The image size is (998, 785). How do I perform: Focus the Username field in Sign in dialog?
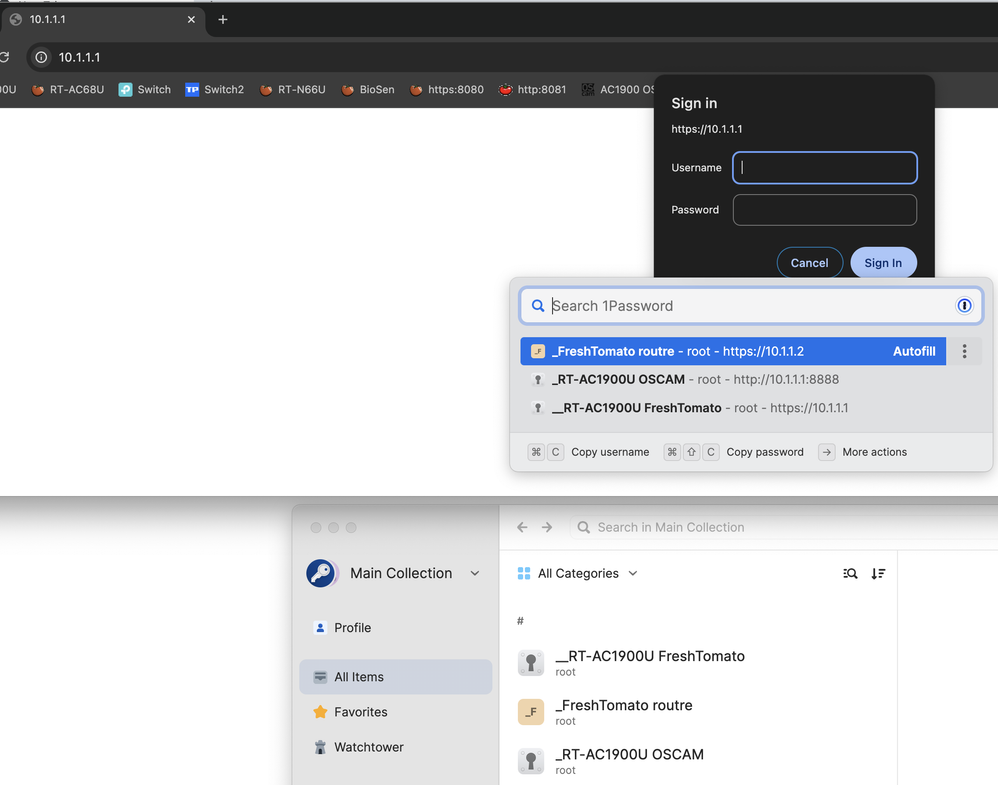point(825,168)
